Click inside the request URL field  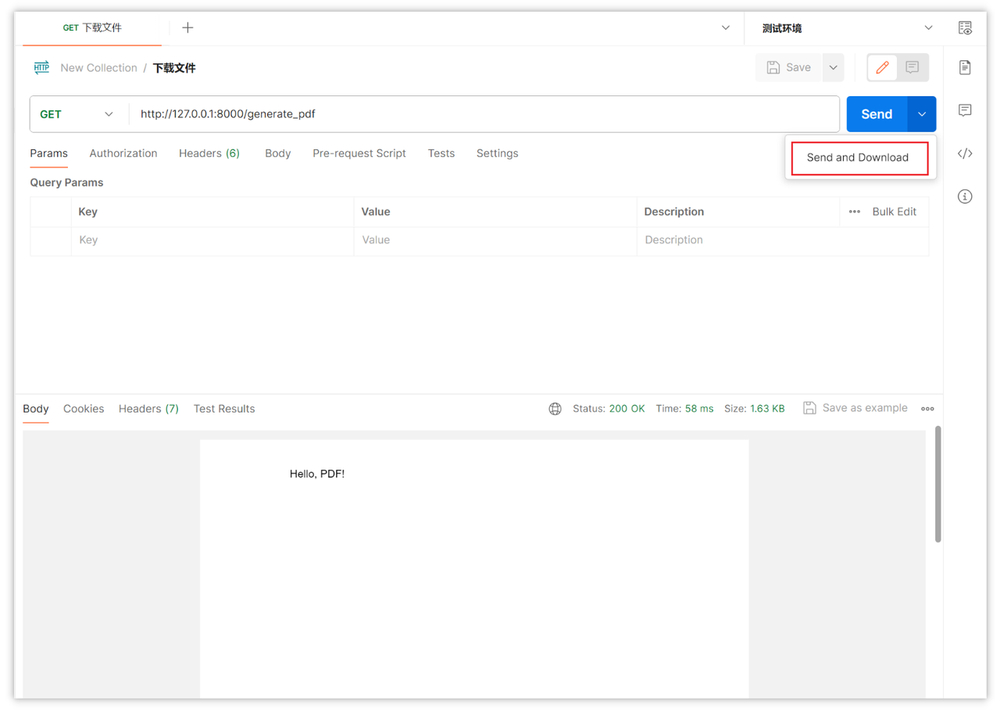click(x=400, y=114)
